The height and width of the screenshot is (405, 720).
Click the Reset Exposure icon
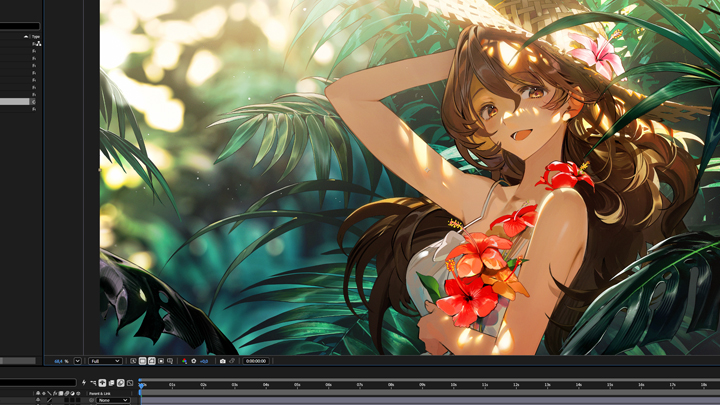pos(194,361)
